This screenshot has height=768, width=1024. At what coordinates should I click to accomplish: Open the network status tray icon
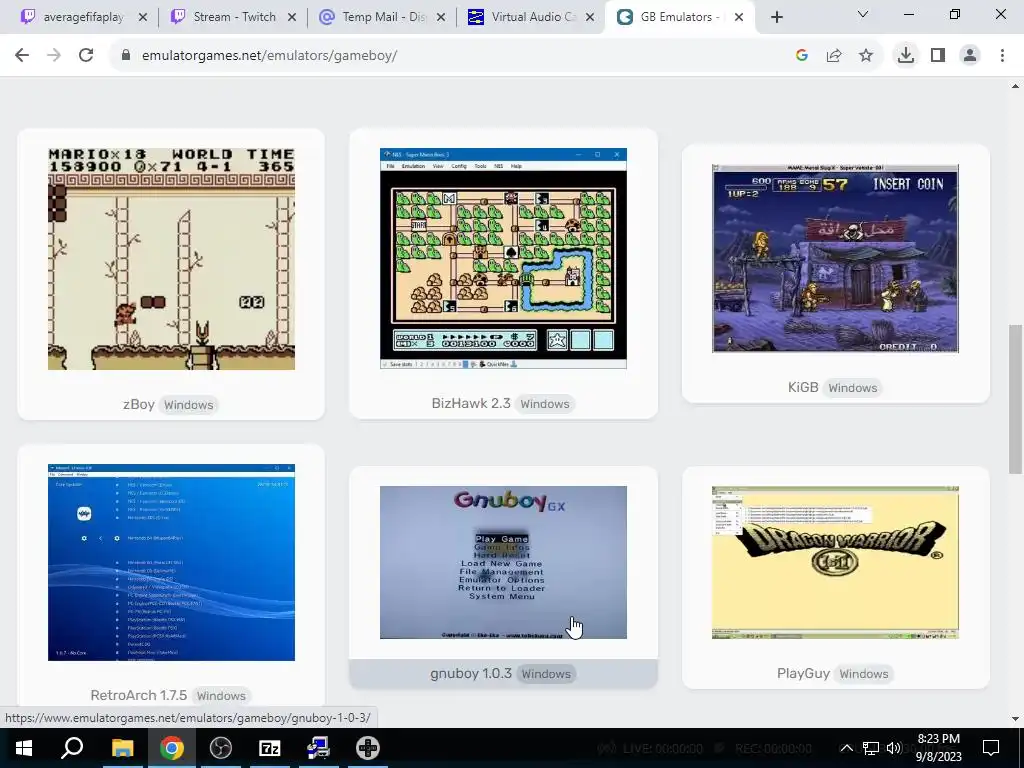871,748
